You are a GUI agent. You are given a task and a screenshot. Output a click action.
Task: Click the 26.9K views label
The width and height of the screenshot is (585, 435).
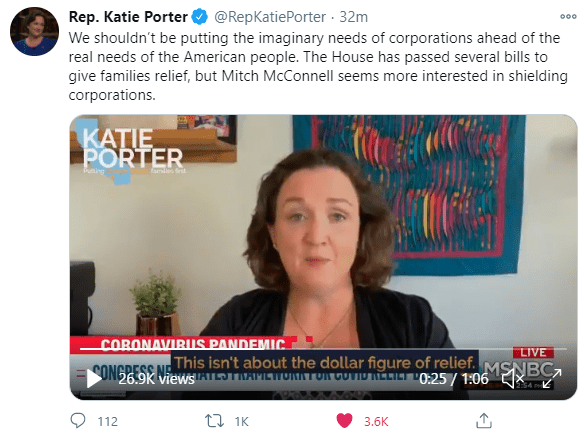pos(157,379)
